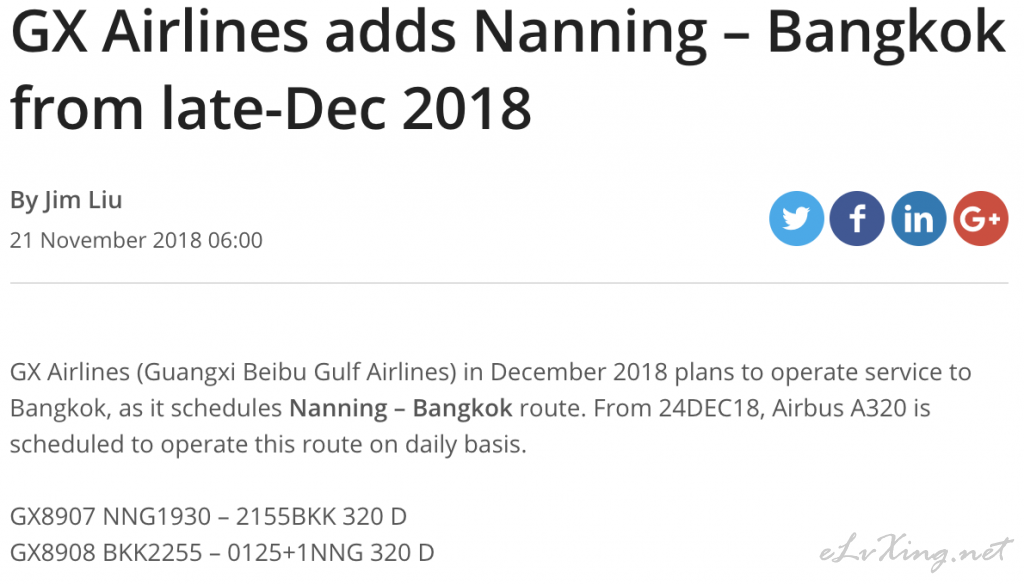Click the horizontal divider below the byline

point(509,283)
